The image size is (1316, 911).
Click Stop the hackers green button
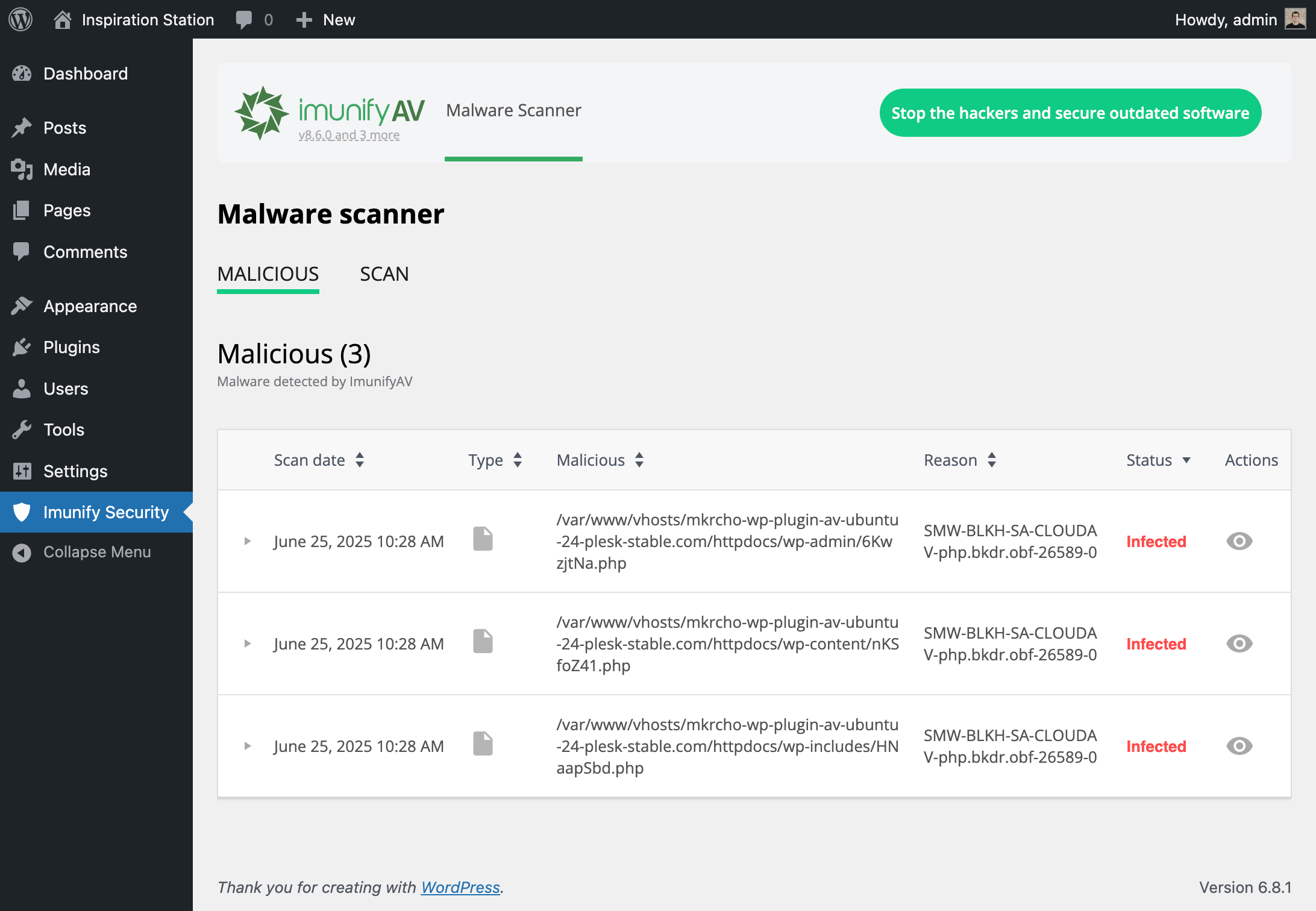tap(1070, 113)
